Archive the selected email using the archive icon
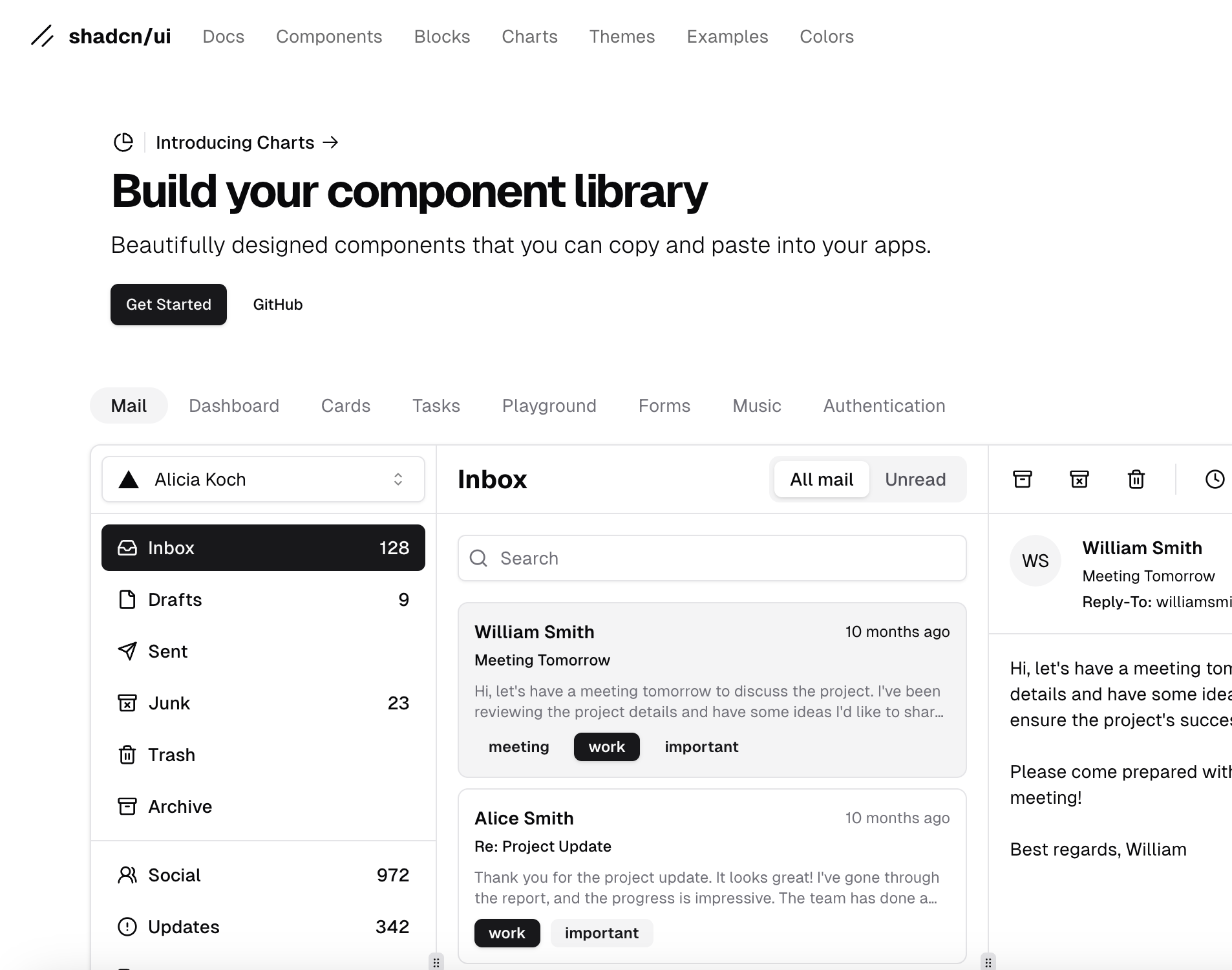The width and height of the screenshot is (1232, 970). (1022, 479)
